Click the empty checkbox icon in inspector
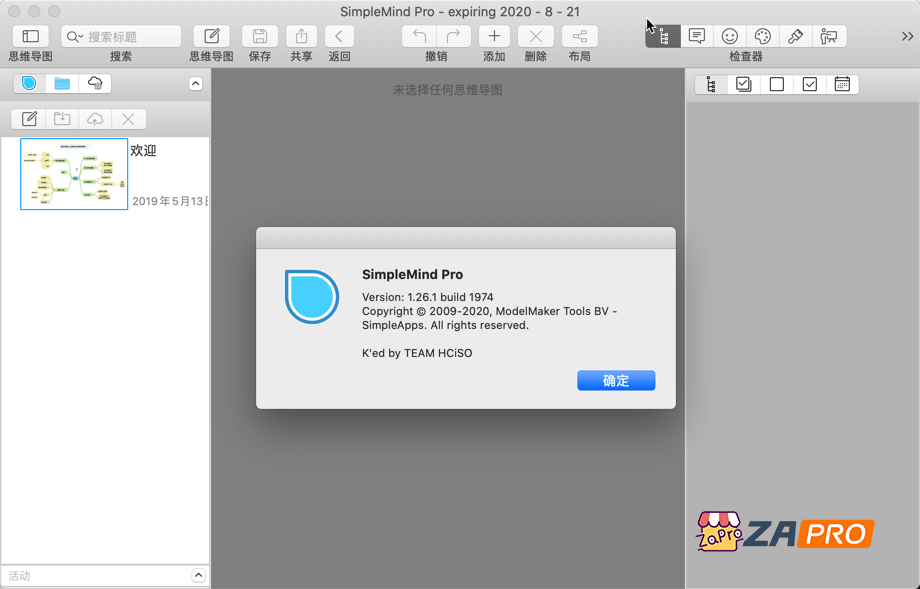 pos(777,85)
